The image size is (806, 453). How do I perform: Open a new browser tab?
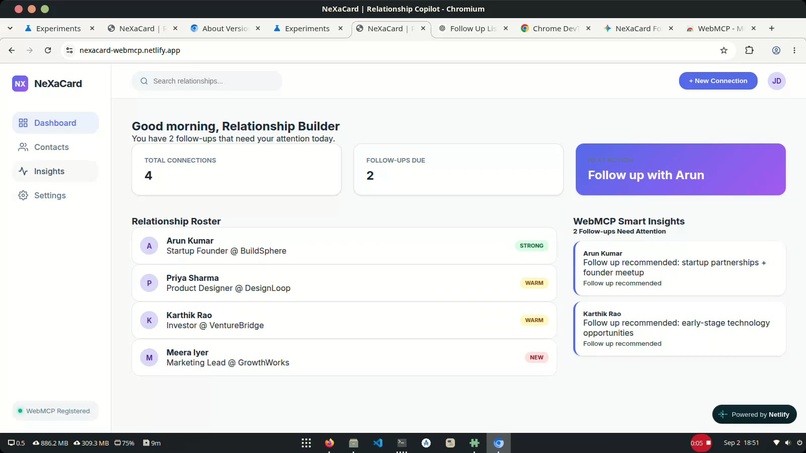pos(772,28)
